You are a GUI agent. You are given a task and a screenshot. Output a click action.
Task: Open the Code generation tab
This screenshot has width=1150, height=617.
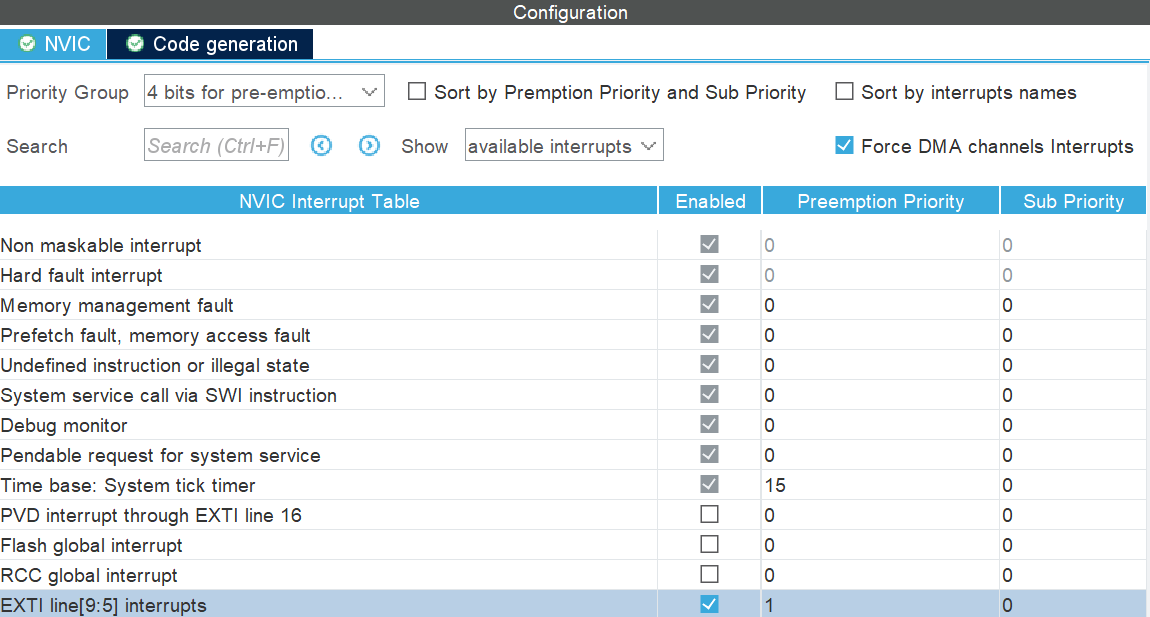pyautogui.click(x=210, y=44)
